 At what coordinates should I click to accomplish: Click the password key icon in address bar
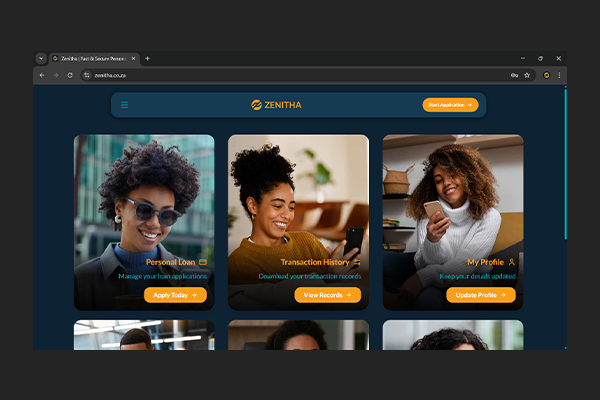click(514, 75)
